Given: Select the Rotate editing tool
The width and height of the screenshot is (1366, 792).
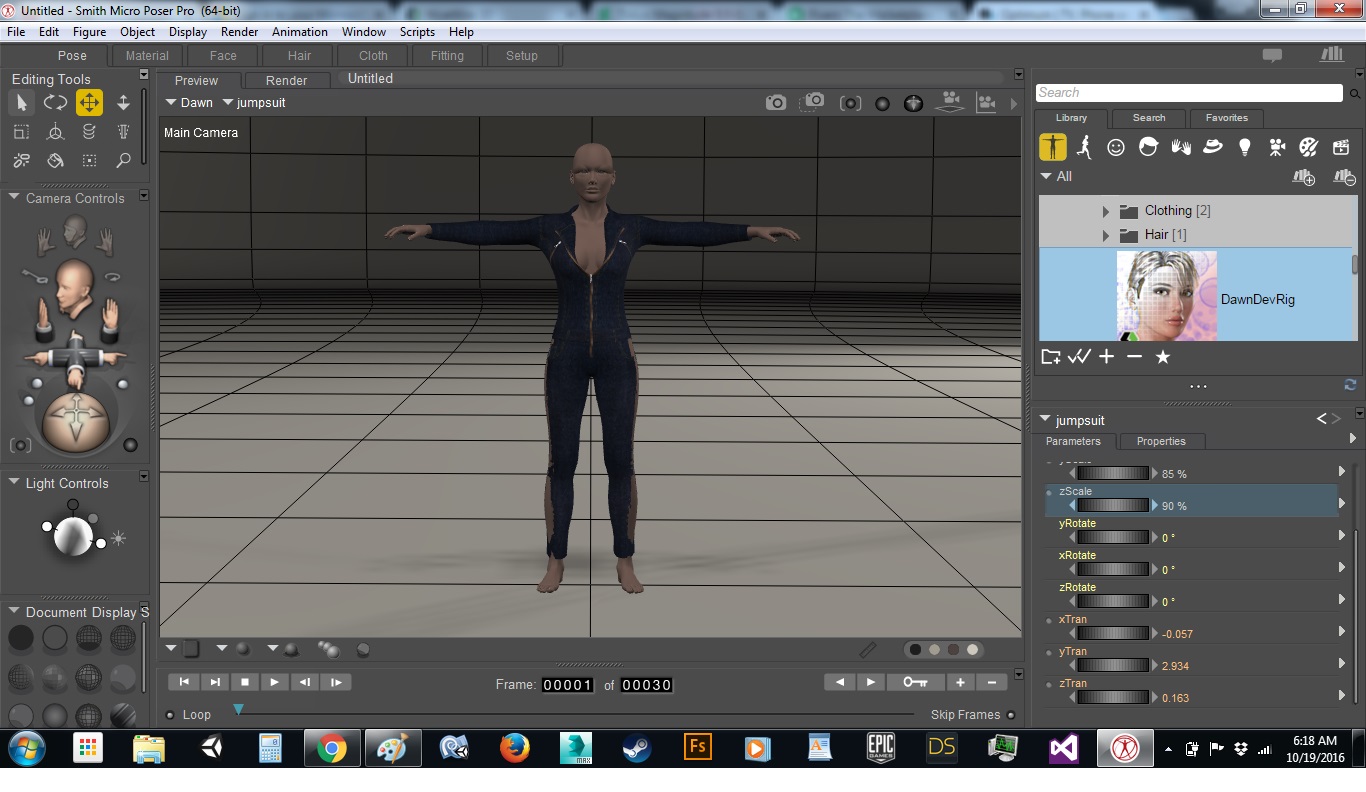Looking at the screenshot, I should 55,102.
